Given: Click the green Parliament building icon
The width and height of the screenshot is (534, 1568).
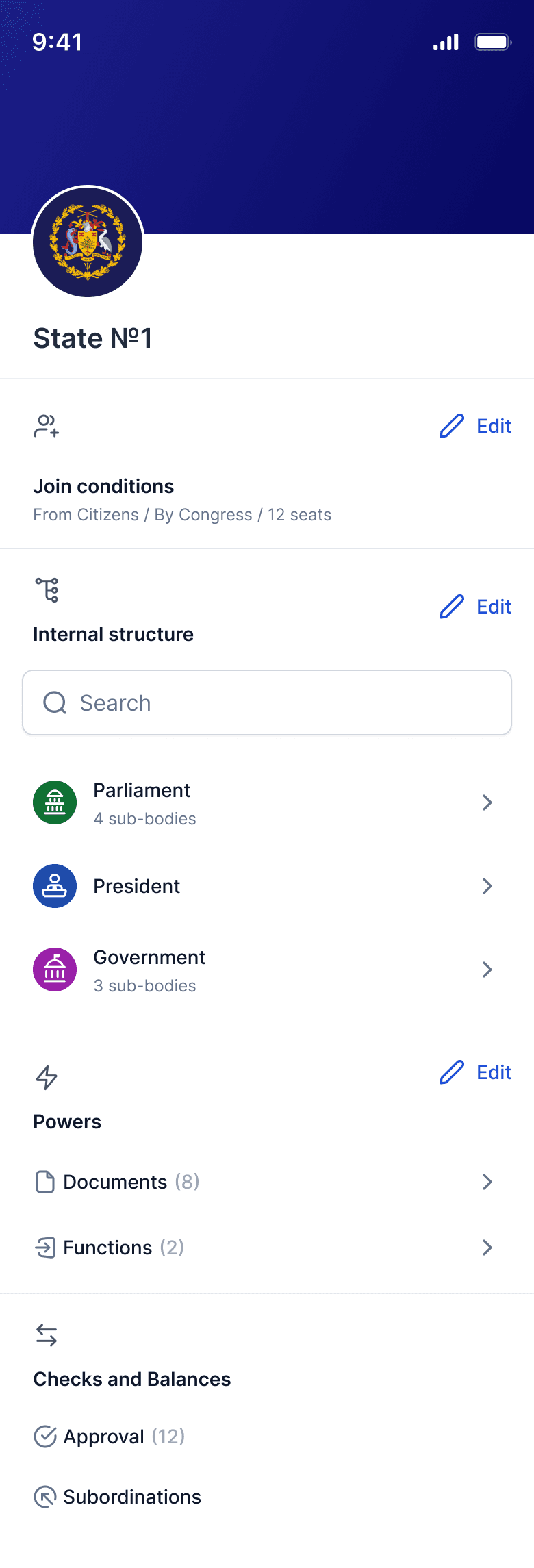Looking at the screenshot, I should coord(55,802).
